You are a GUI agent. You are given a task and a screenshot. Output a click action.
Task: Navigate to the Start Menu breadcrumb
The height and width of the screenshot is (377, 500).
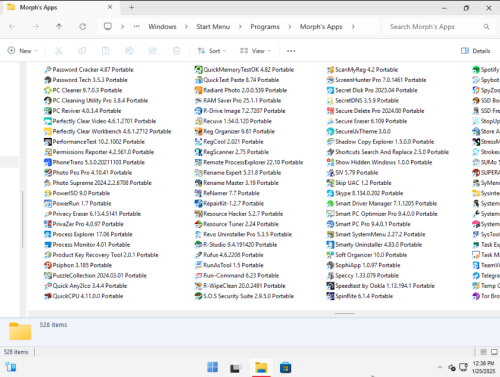point(213,27)
